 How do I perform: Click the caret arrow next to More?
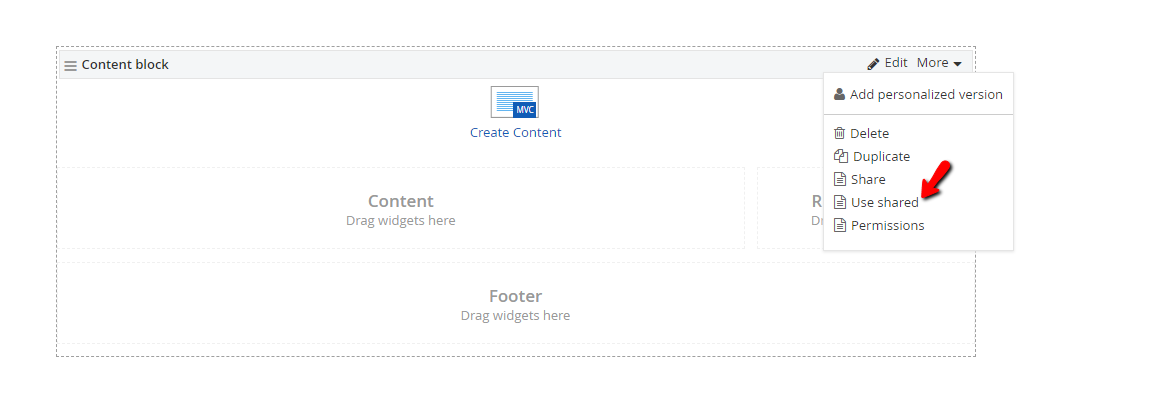point(957,64)
